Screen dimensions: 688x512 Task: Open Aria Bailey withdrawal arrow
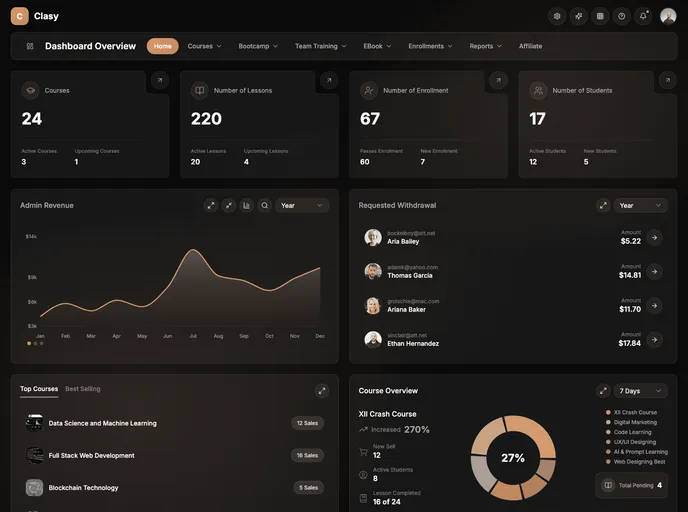654,237
